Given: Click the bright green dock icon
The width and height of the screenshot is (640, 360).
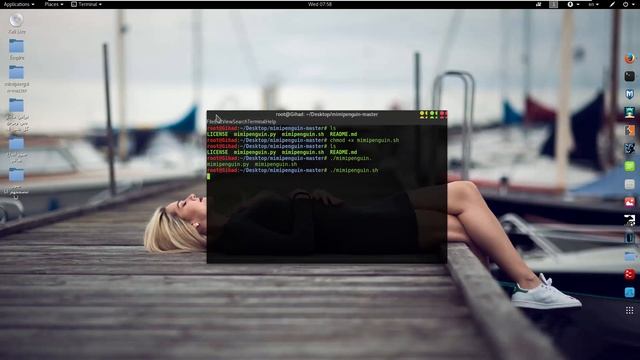Looking at the screenshot, I should (629, 166).
